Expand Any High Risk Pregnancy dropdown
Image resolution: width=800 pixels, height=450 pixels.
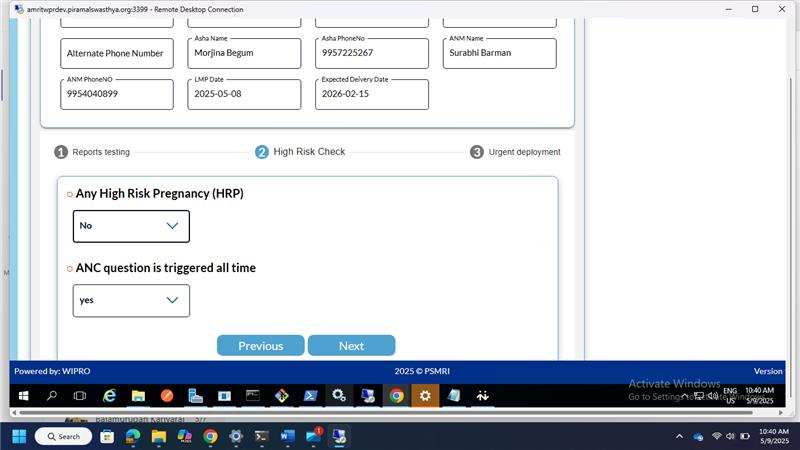131,226
